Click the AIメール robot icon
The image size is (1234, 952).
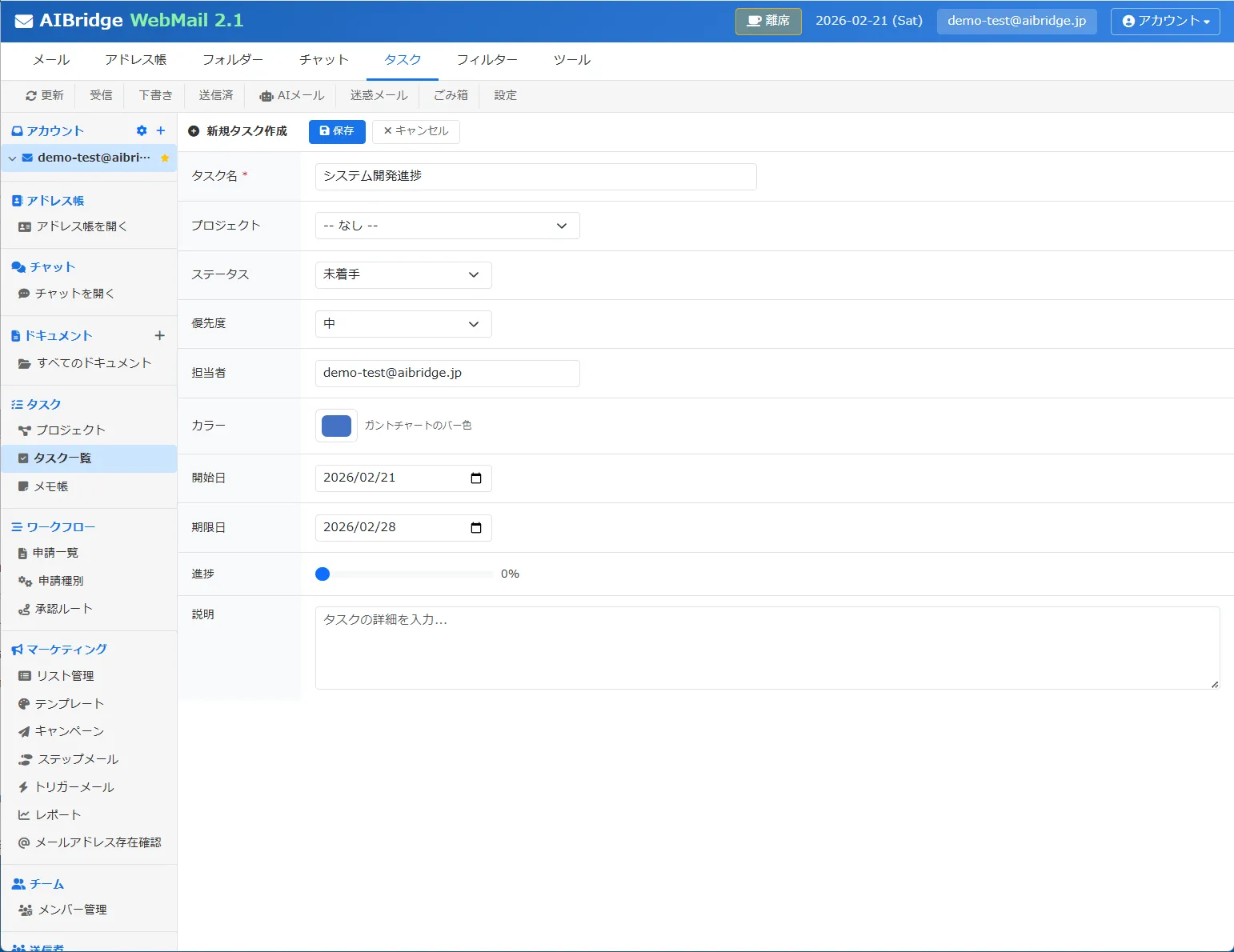coord(266,96)
